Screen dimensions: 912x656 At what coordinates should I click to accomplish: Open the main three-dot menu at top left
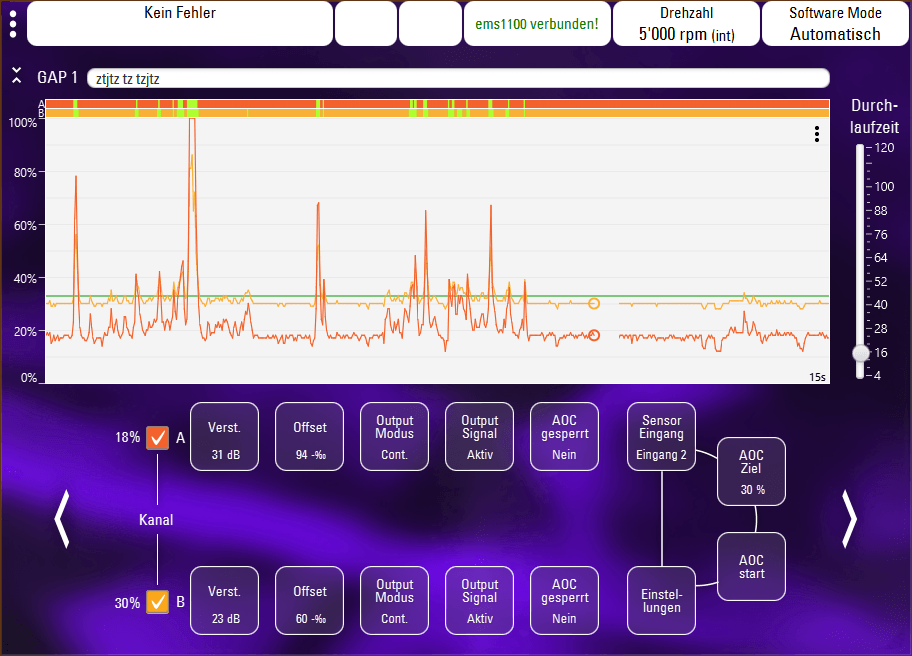click(x=13, y=24)
